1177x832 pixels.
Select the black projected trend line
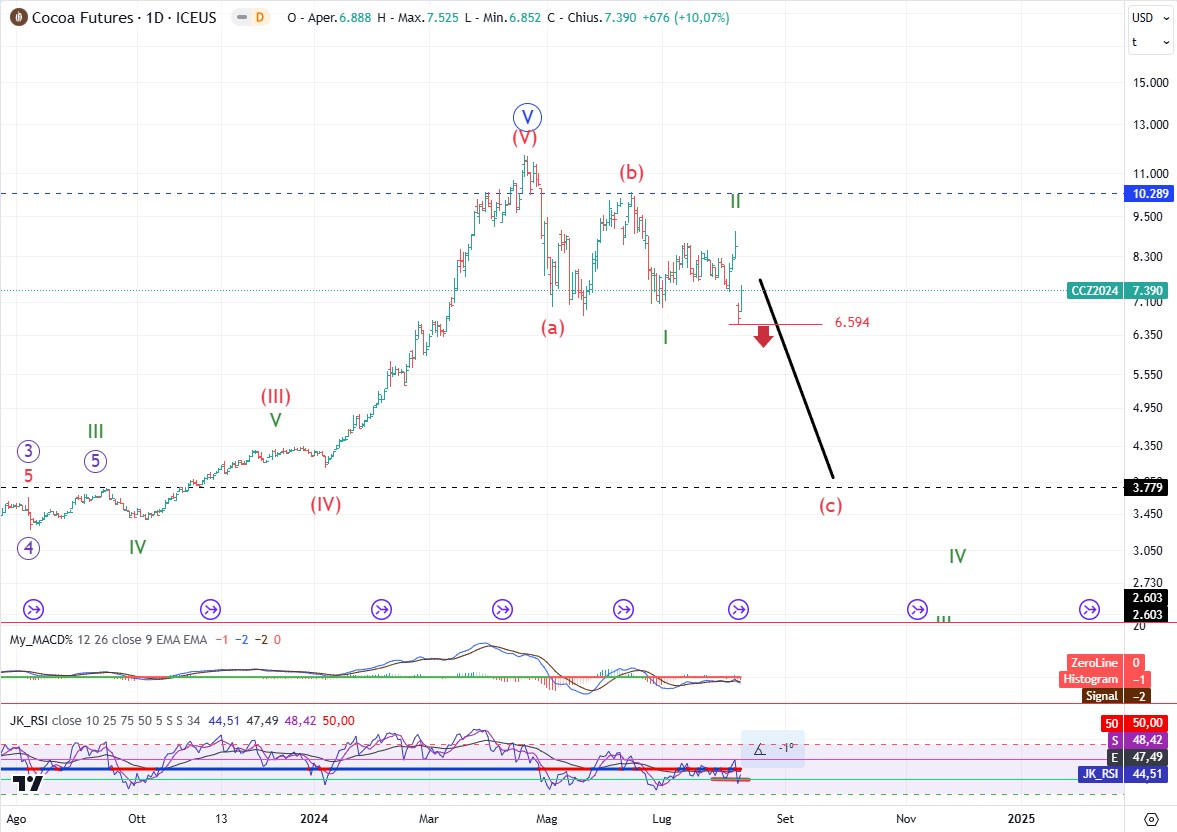(x=797, y=379)
